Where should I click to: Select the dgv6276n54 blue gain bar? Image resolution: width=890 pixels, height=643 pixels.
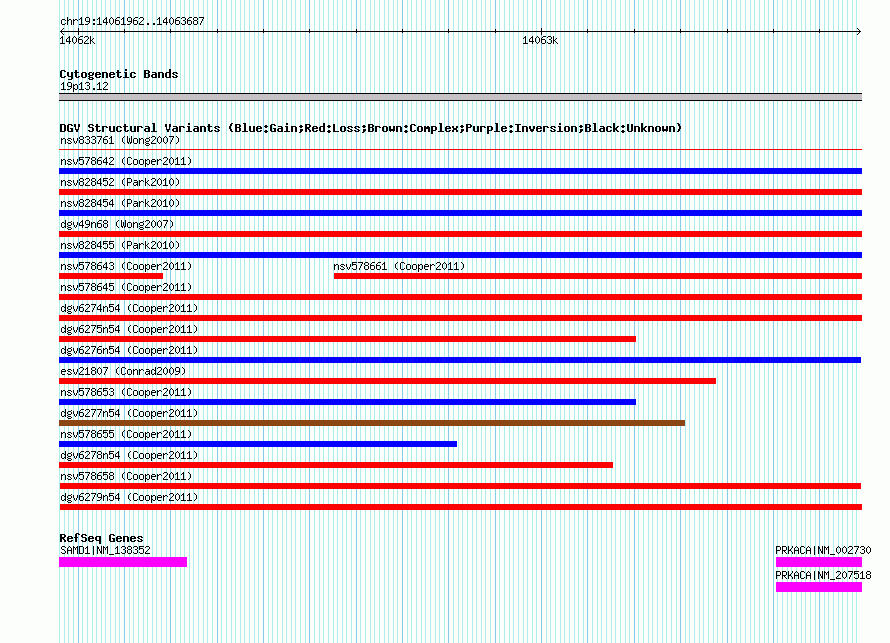pos(460,360)
